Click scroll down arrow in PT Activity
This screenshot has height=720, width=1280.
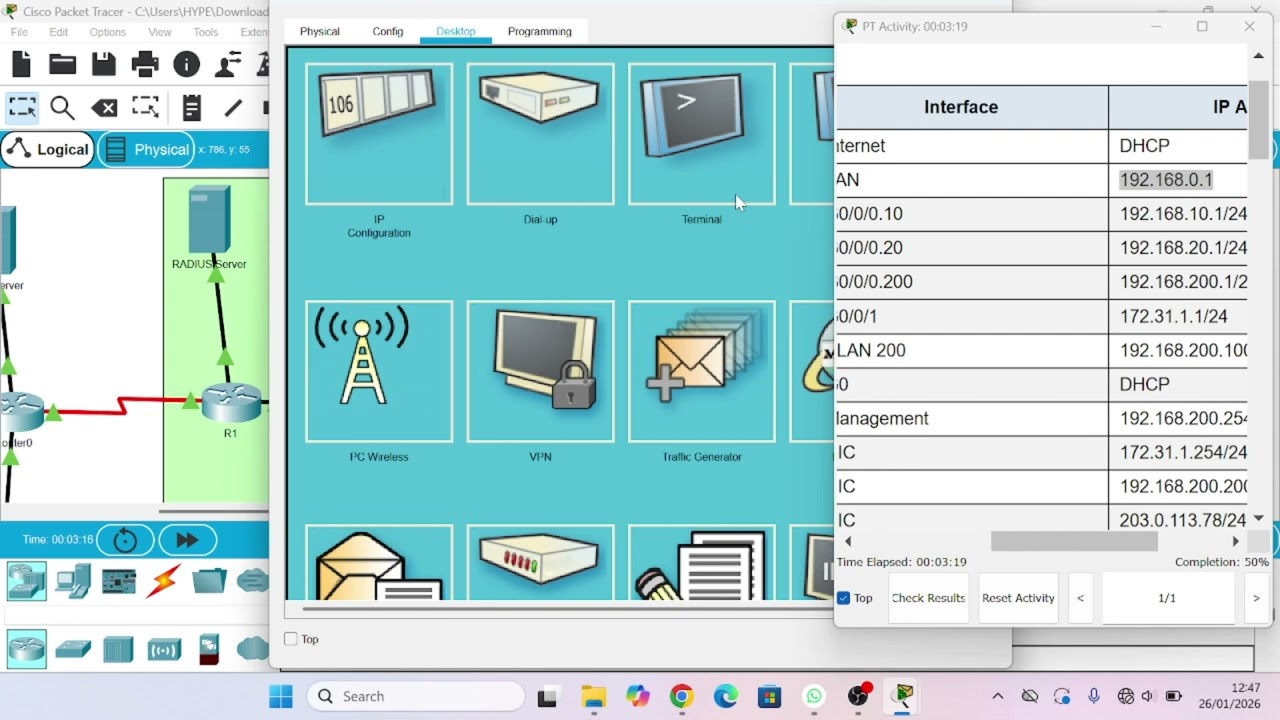point(1259,518)
